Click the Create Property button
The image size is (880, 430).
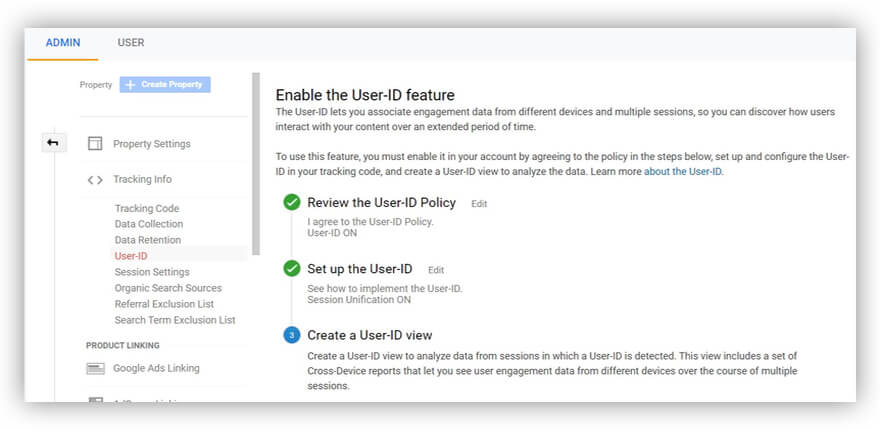[165, 85]
